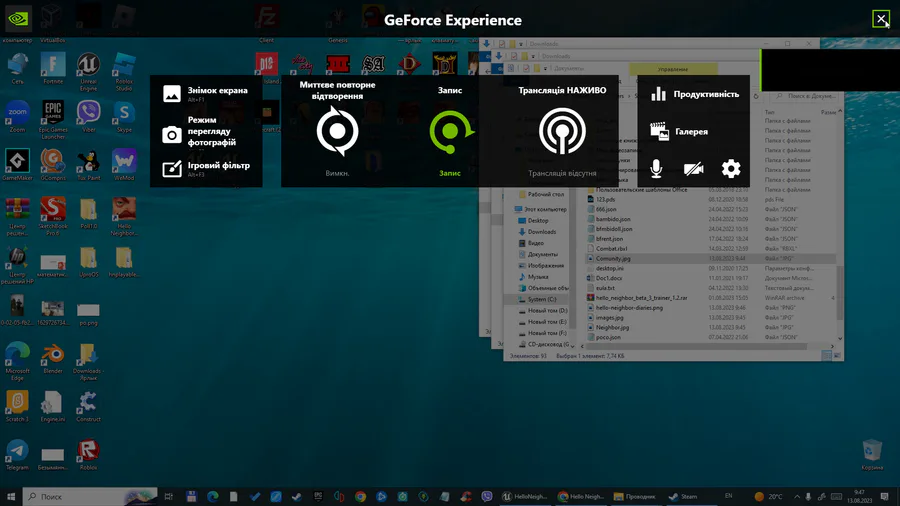The height and width of the screenshot is (506, 900).
Task: Open the overlay settings gear
Action: (x=731, y=169)
